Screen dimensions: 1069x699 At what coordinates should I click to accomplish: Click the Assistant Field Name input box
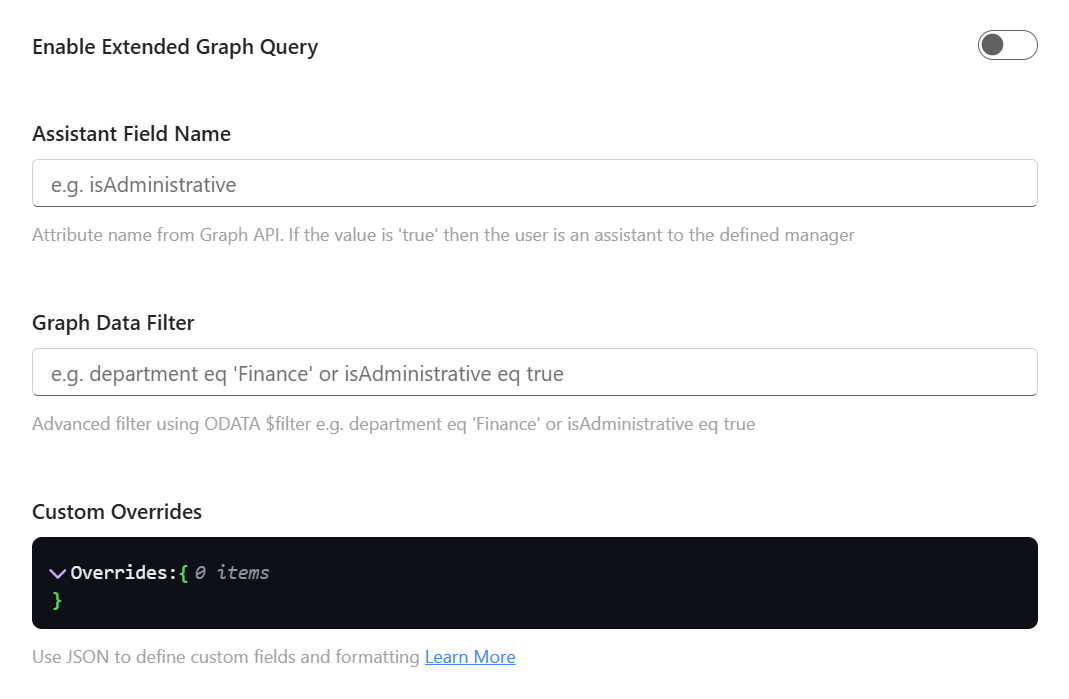(x=534, y=184)
